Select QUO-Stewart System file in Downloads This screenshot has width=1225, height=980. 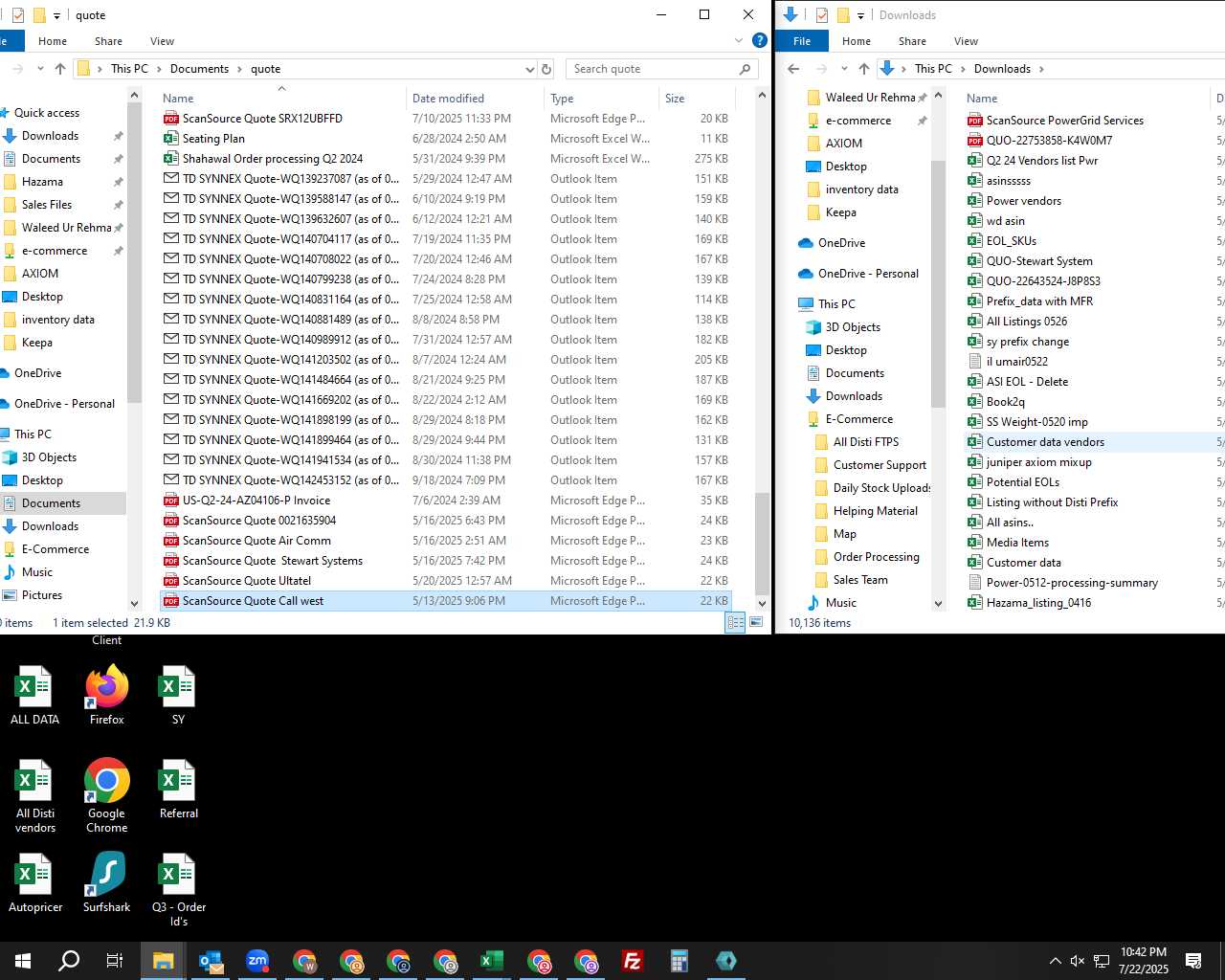point(1093,261)
